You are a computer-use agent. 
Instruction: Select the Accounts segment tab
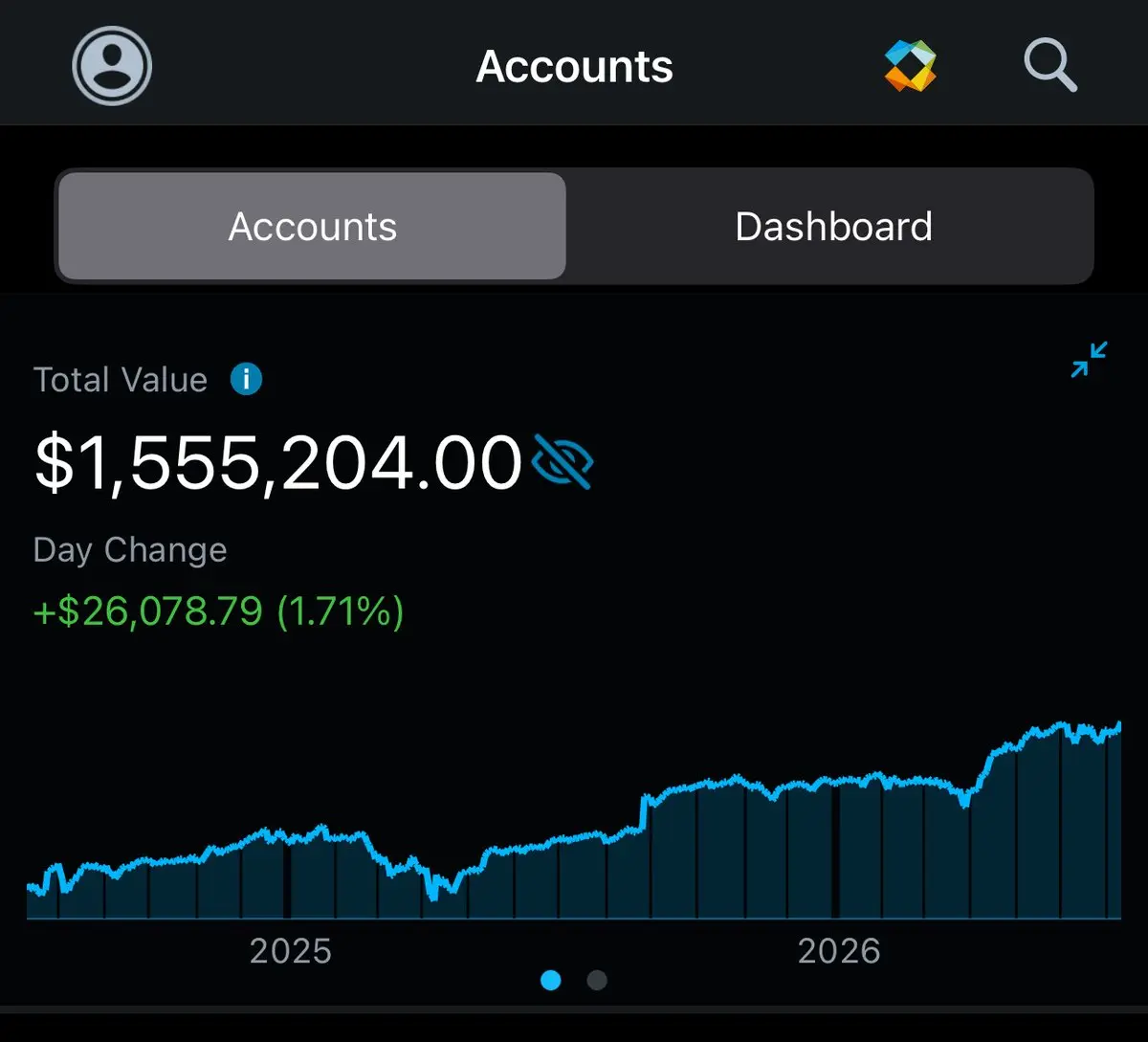[x=312, y=227]
